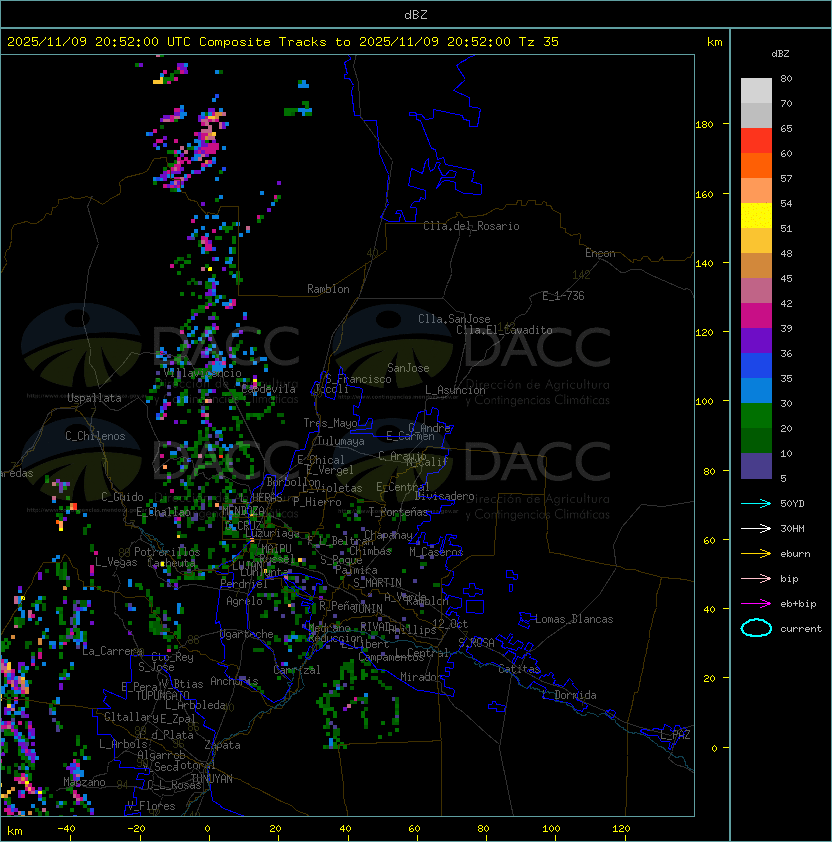The image size is (832, 842).
Task: Click the '30HM' legend label
Action: [792, 529]
